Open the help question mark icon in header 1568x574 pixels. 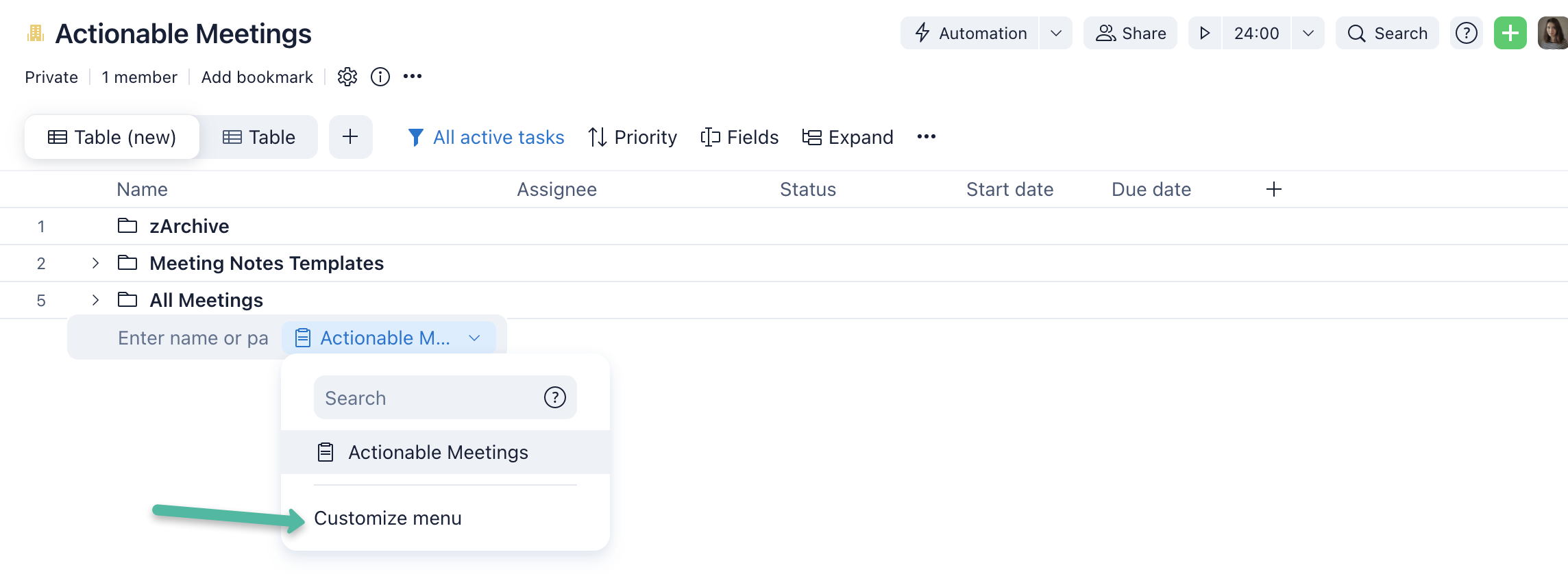[x=1466, y=33]
